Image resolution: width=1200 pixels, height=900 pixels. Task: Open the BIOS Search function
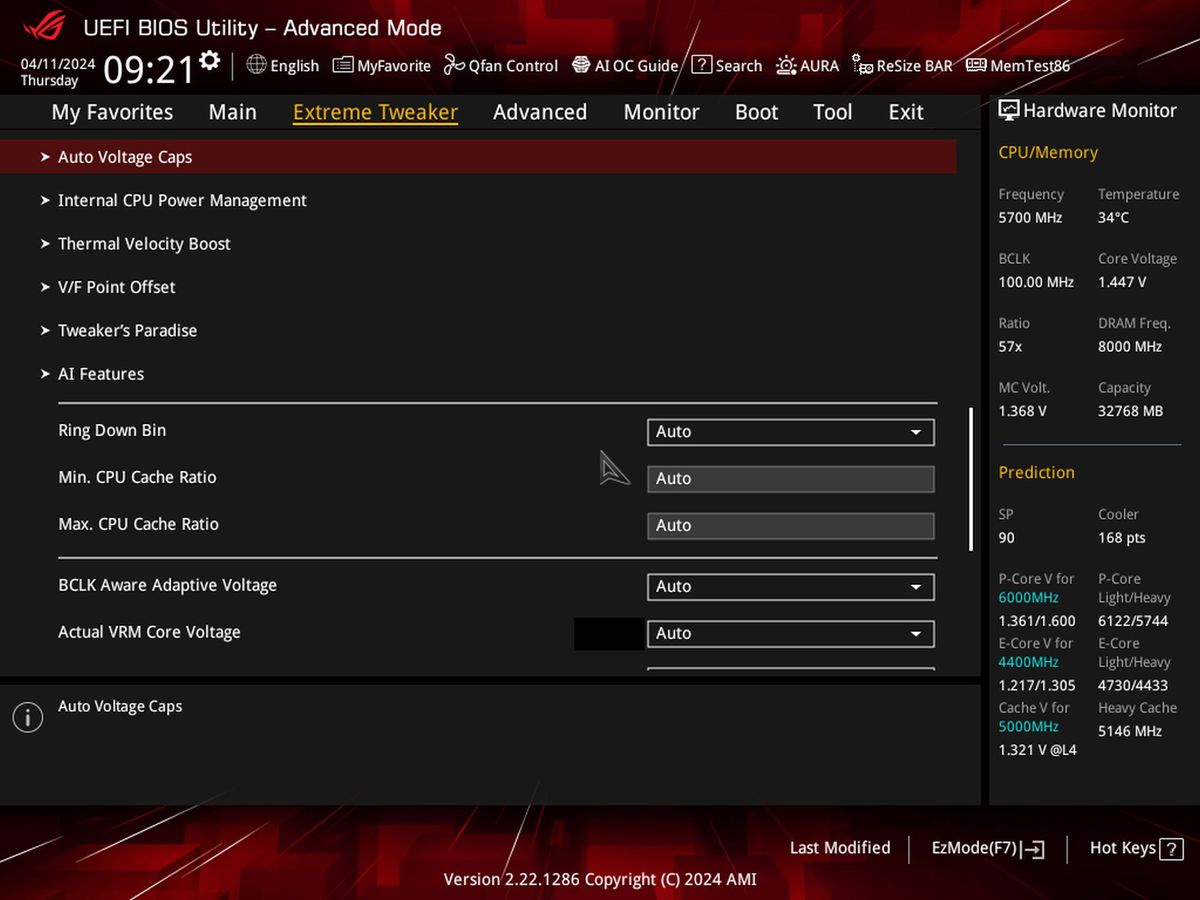pyautogui.click(x=727, y=65)
